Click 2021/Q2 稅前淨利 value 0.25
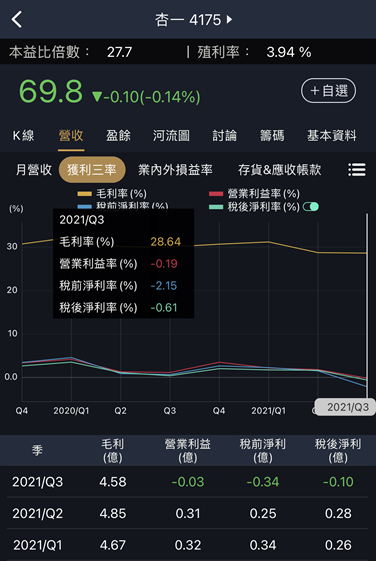This screenshot has width=376, height=561. (263, 513)
